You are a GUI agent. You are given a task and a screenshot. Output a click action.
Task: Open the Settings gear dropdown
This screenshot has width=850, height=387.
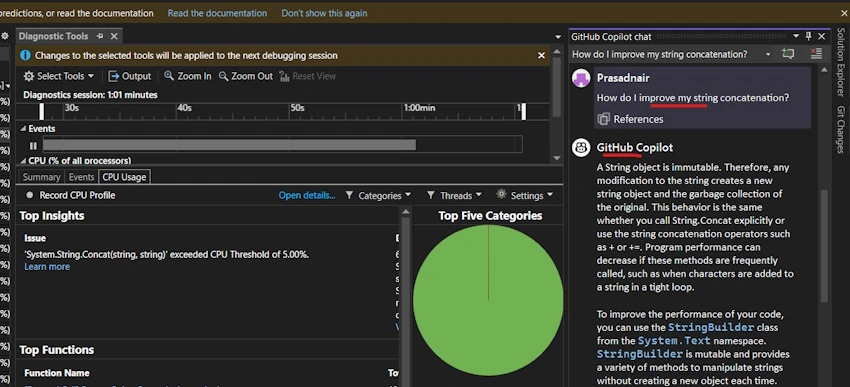point(525,195)
